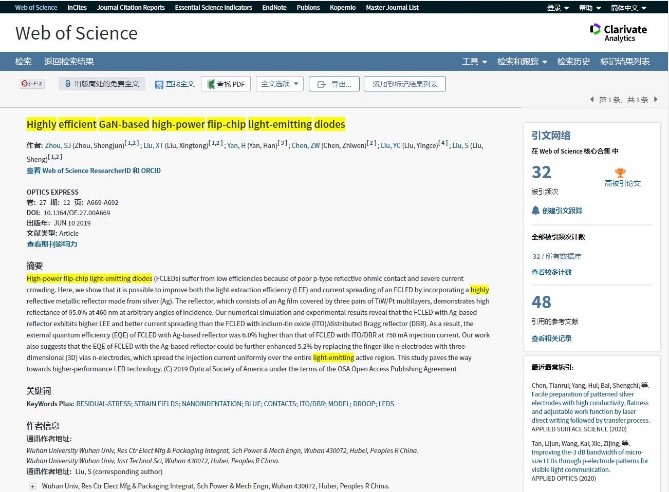
Task: Click the Clarivate Analytics logo
Action: coord(617,33)
